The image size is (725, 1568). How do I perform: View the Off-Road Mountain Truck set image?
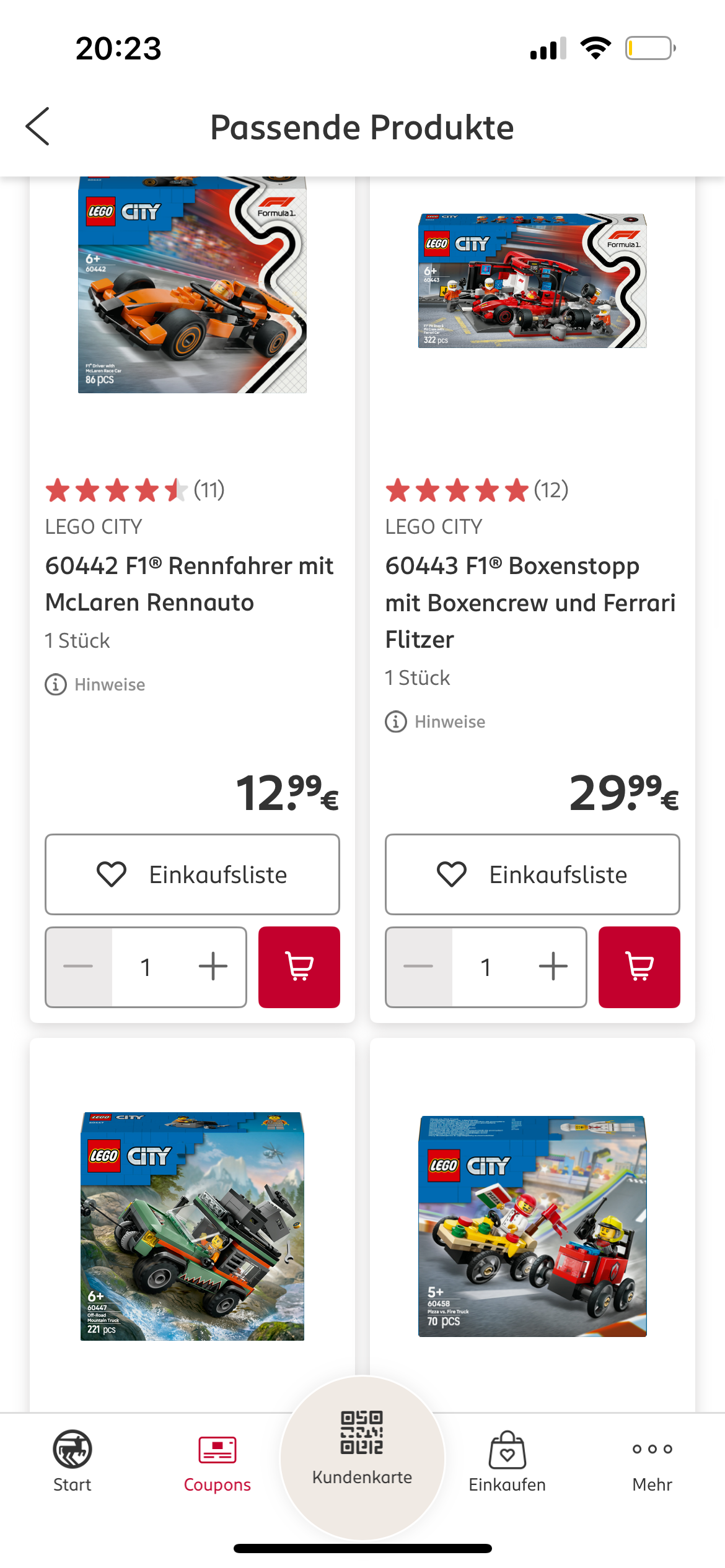[192, 1226]
